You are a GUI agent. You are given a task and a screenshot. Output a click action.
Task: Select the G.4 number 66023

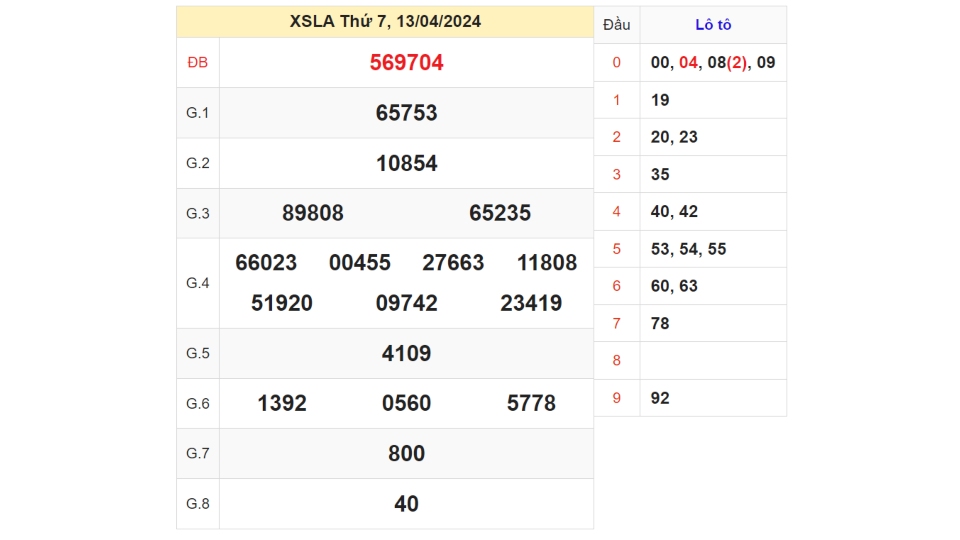click(x=266, y=263)
